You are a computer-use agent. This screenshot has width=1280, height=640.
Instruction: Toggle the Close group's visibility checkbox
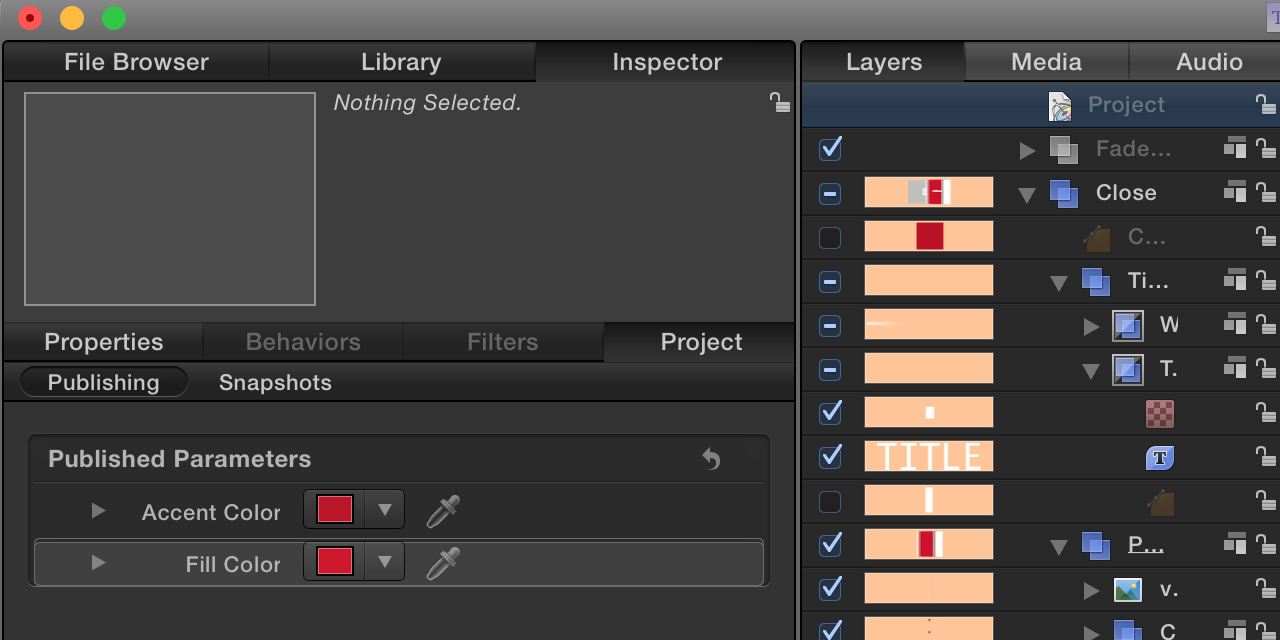pos(830,193)
